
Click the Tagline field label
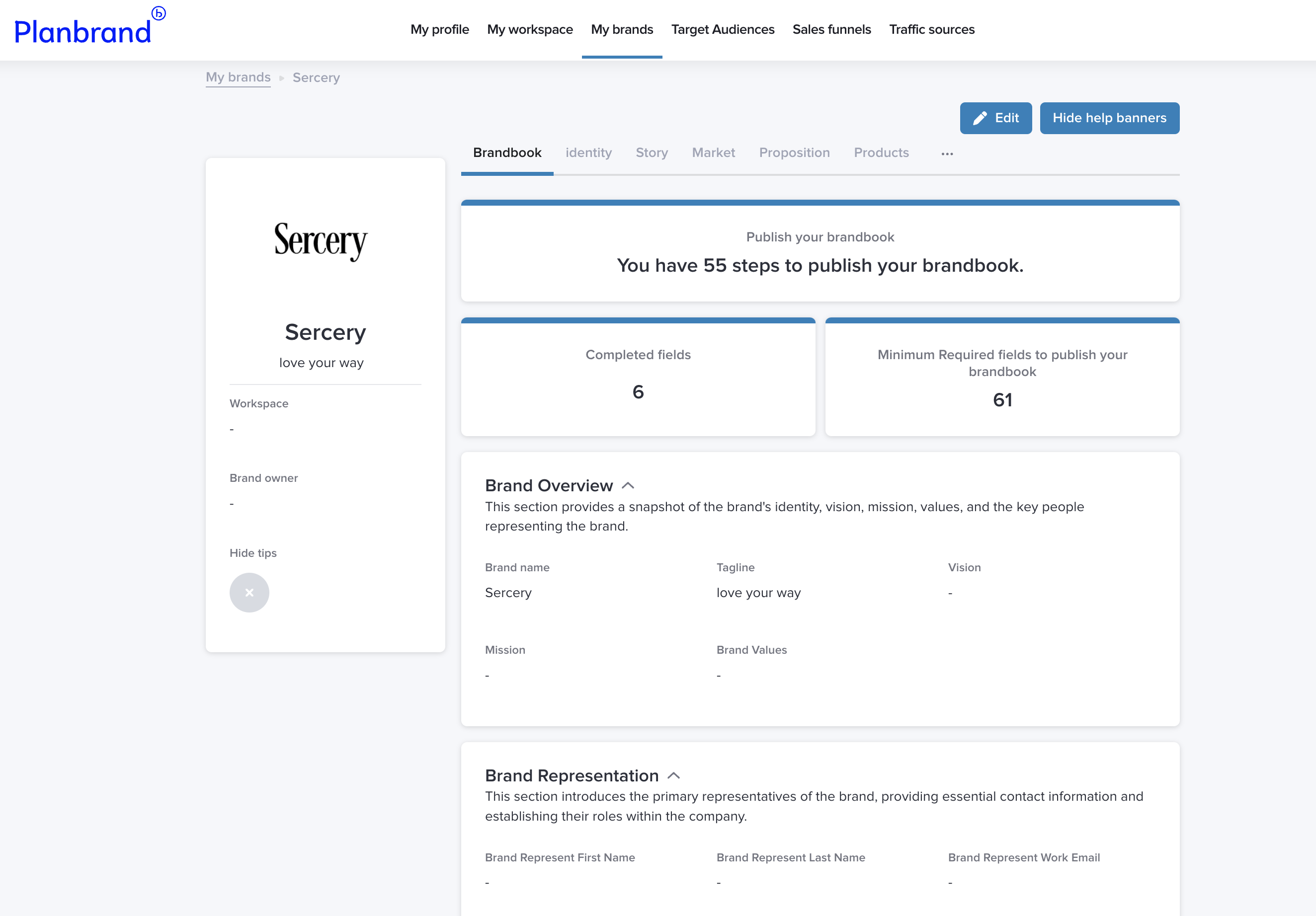[x=736, y=567]
